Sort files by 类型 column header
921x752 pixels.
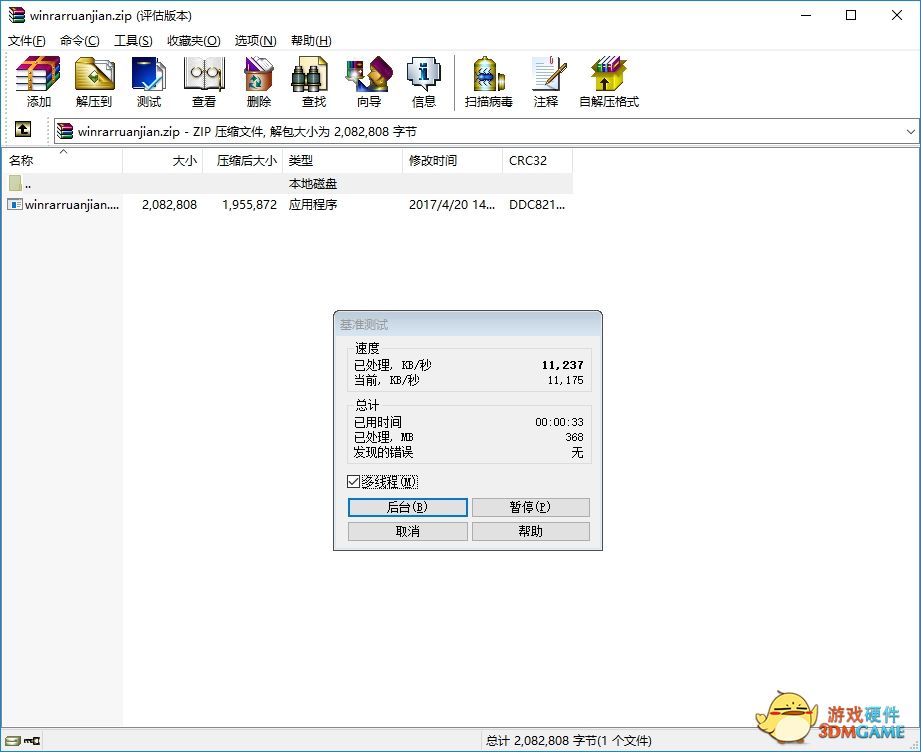pyautogui.click(x=342, y=160)
